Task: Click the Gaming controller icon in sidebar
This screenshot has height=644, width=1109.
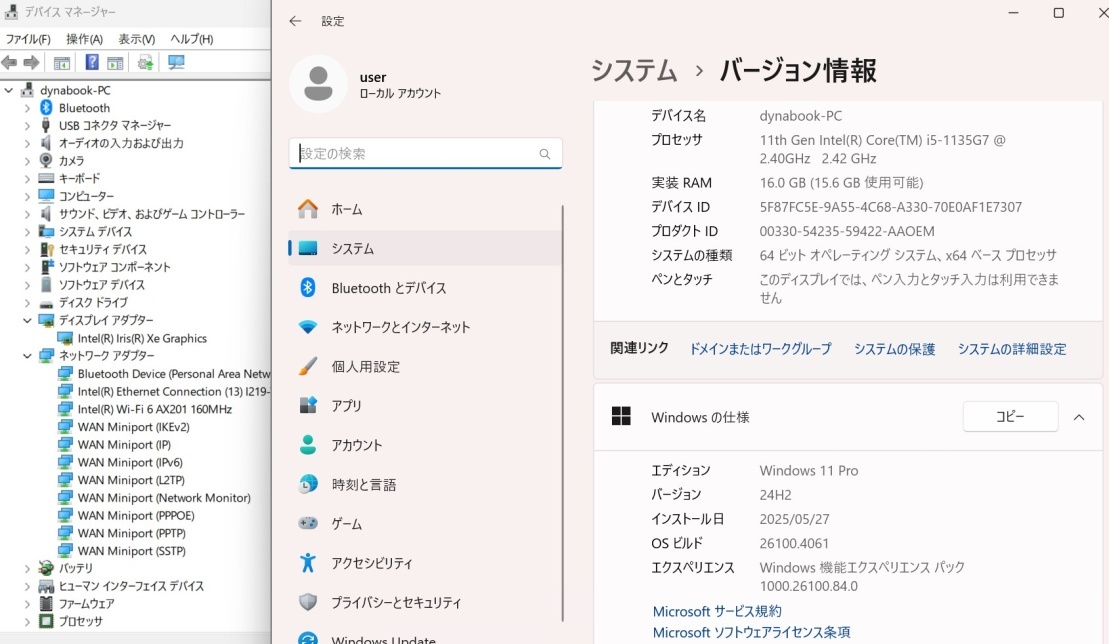Action: 308,523
